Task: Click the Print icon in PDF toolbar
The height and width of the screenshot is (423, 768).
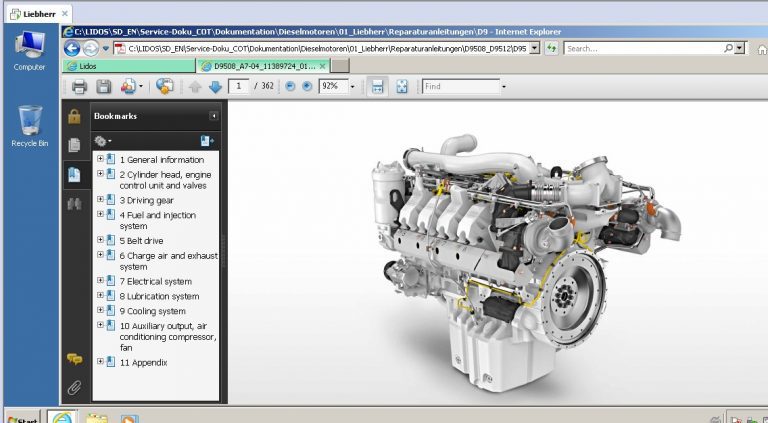Action: coord(79,87)
